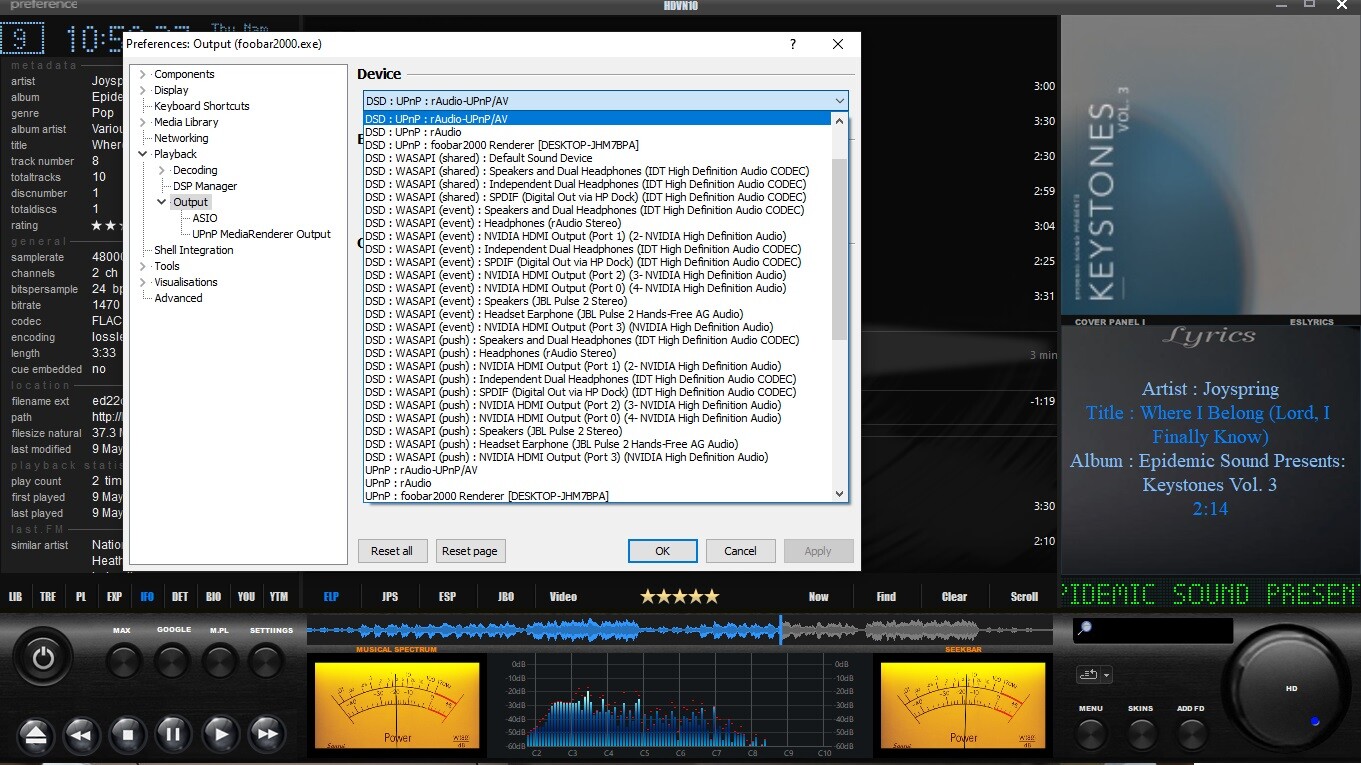Image resolution: width=1361 pixels, height=765 pixels.
Task: Confirm preferences with OK
Action: [662, 551]
